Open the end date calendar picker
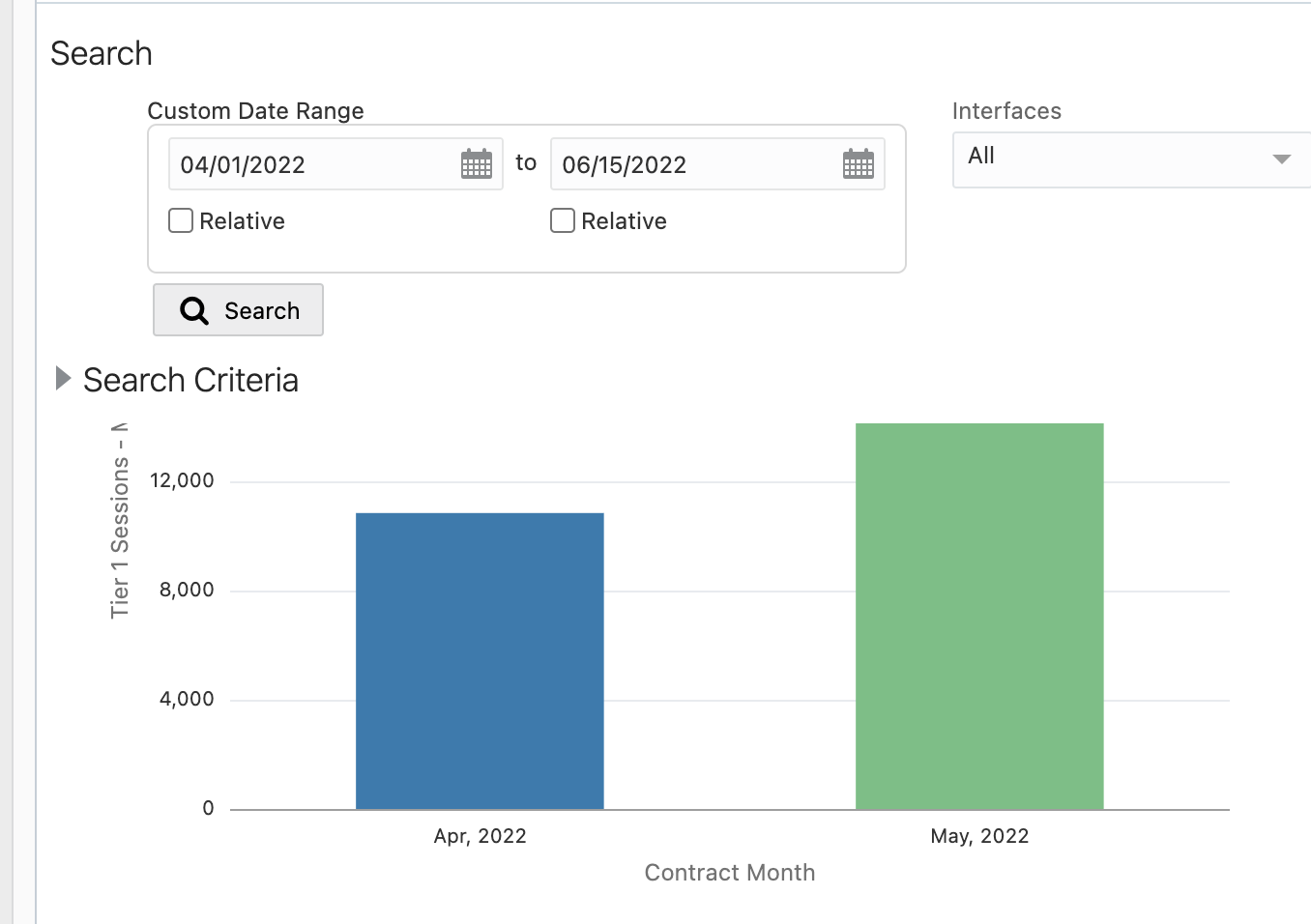The image size is (1311, 924). 858,164
